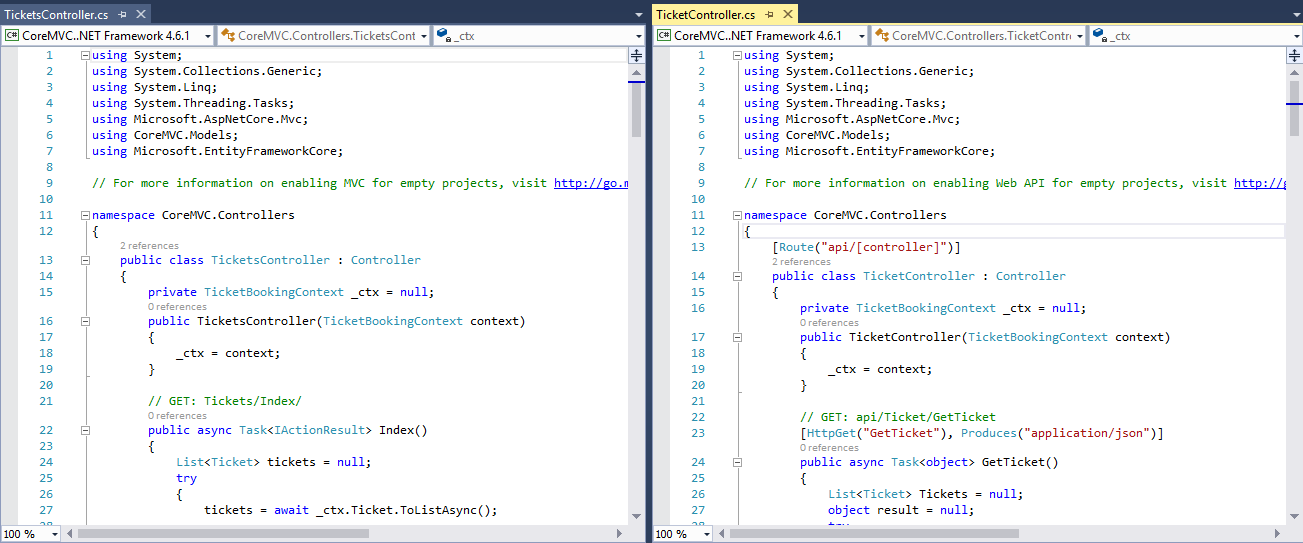Viewport: 1303px width, 543px height.
Task: Click '2 references' above TicketController class
Action: [x=801, y=262]
